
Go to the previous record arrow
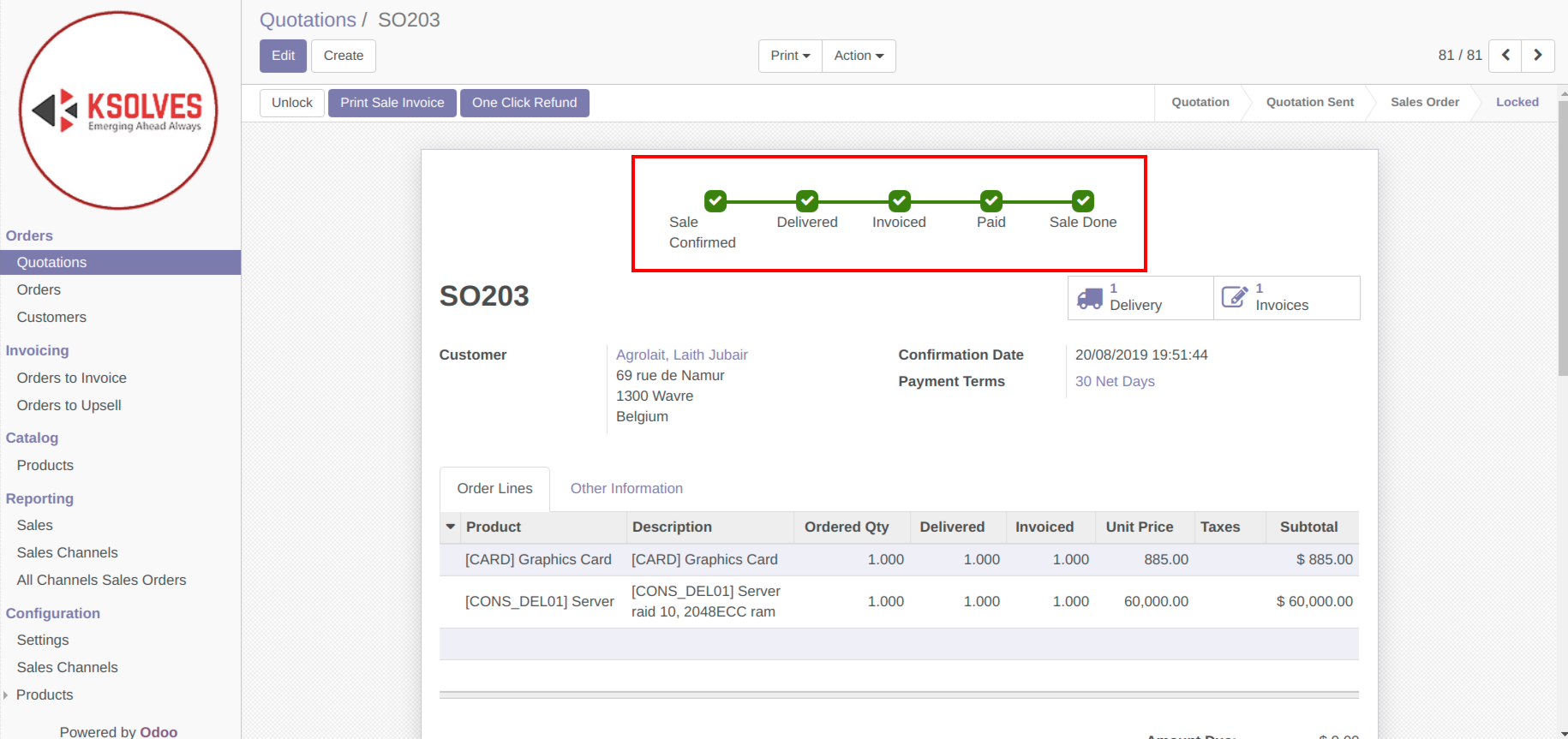pyautogui.click(x=1505, y=56)
